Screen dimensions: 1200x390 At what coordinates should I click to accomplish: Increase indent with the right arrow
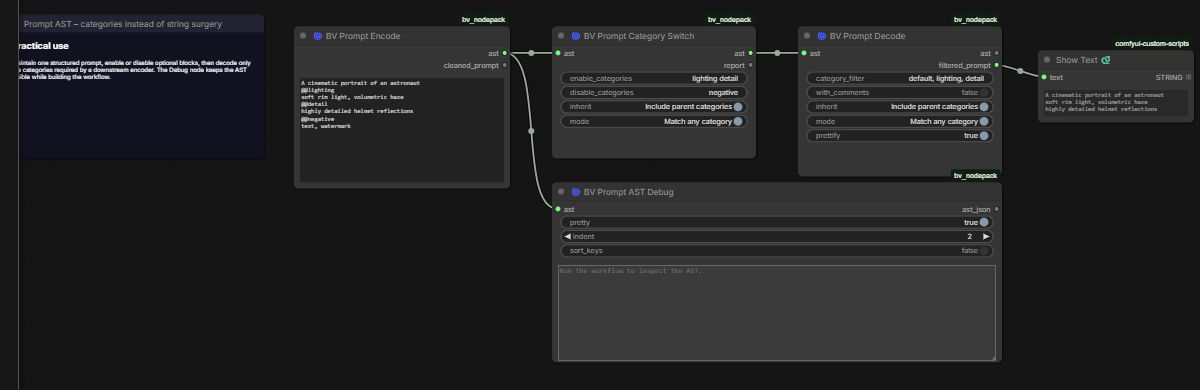pyautogui.click(x=986, y=236)
